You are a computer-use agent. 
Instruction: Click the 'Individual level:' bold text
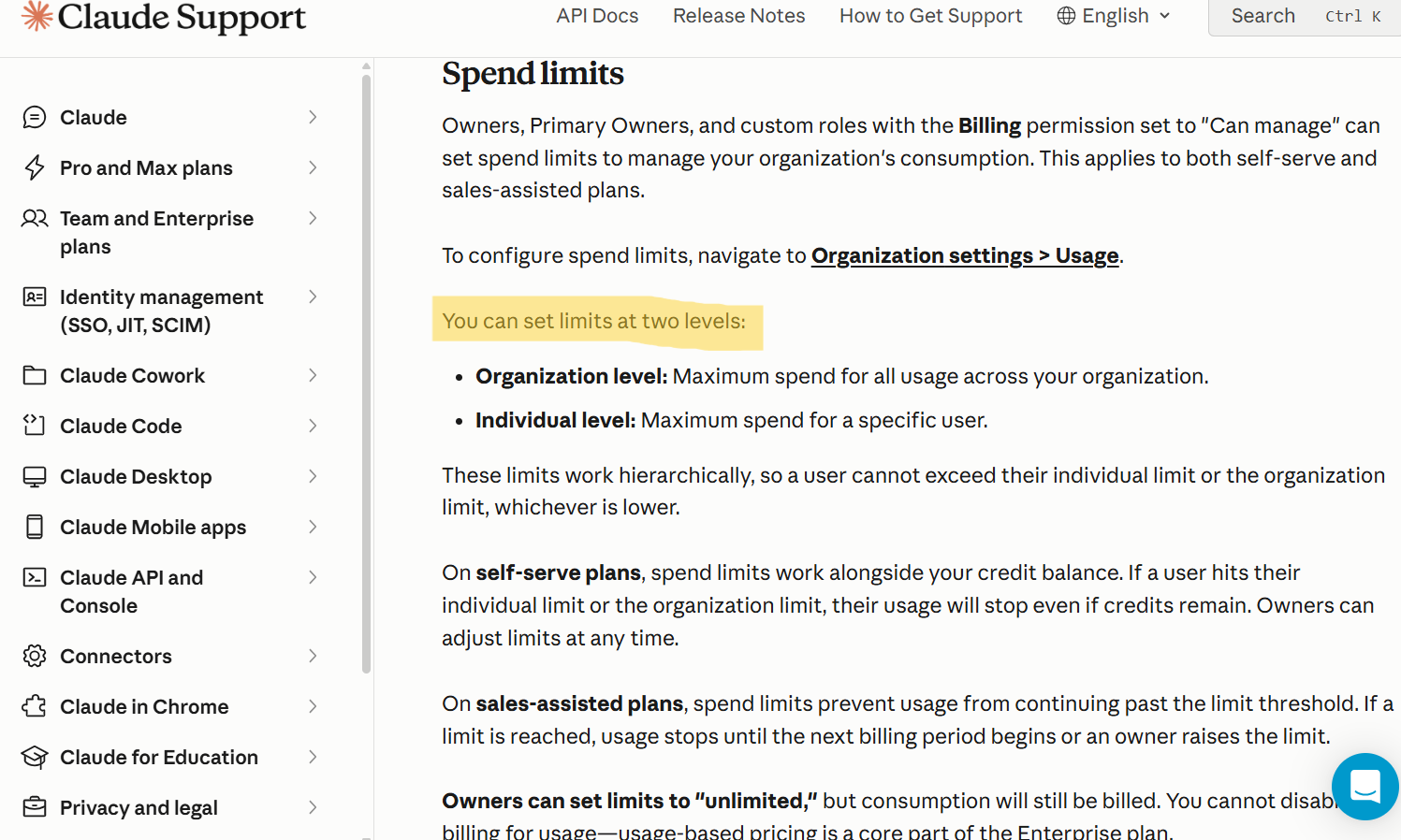click(555, 420)
